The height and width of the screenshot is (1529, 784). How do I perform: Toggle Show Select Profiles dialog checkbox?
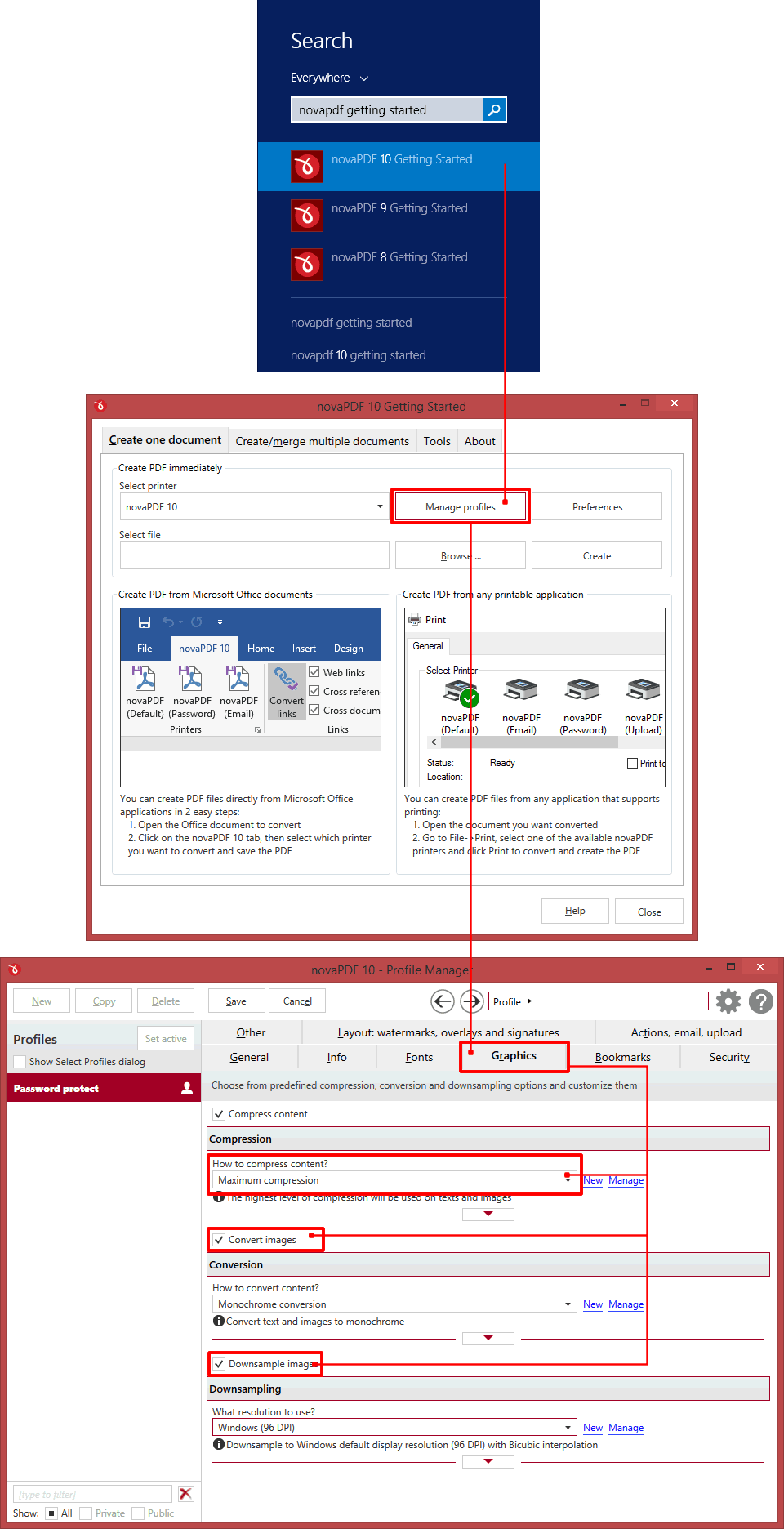(20, 1062)
